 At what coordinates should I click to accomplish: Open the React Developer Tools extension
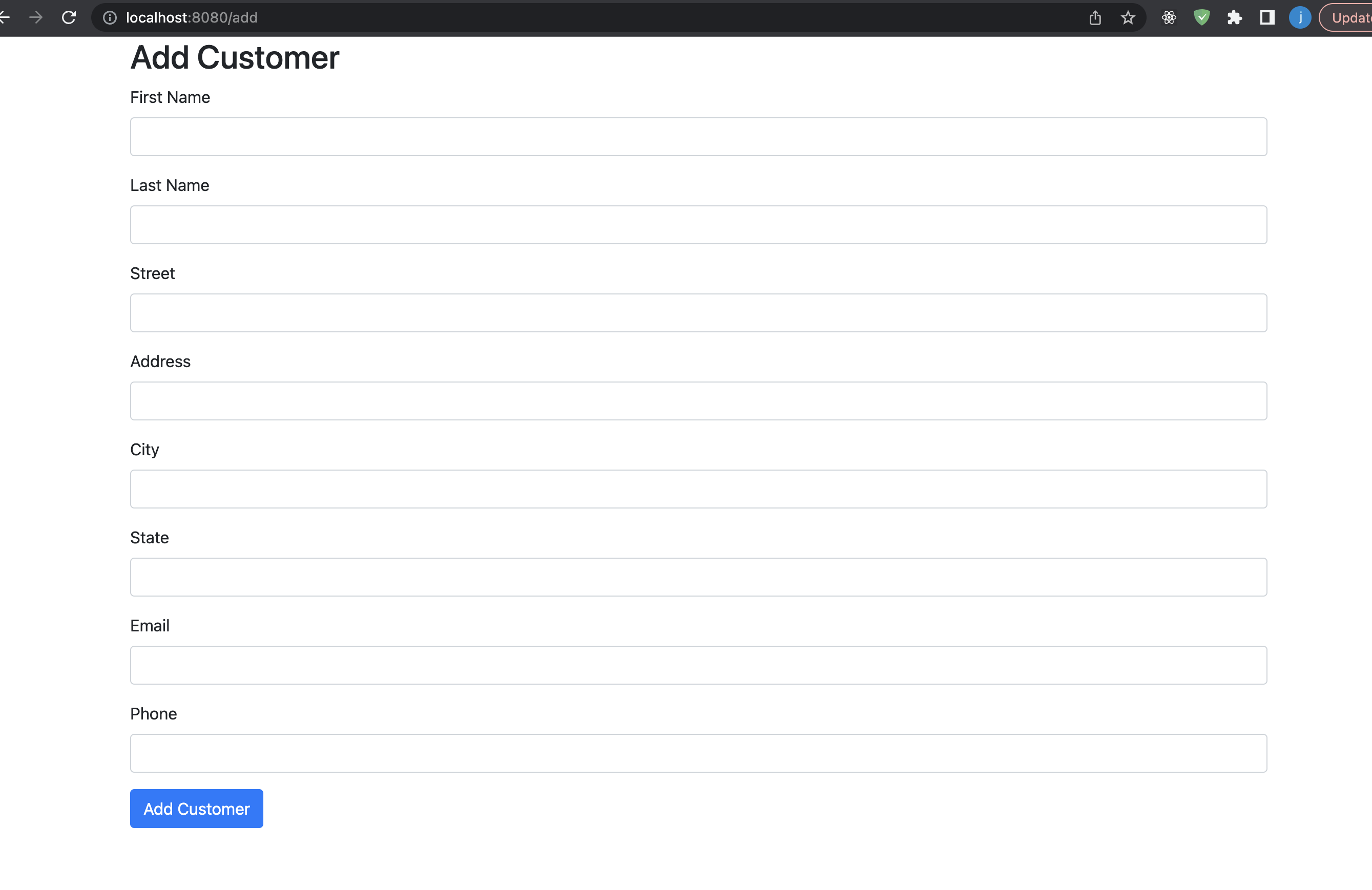[x=1169, y=17]
